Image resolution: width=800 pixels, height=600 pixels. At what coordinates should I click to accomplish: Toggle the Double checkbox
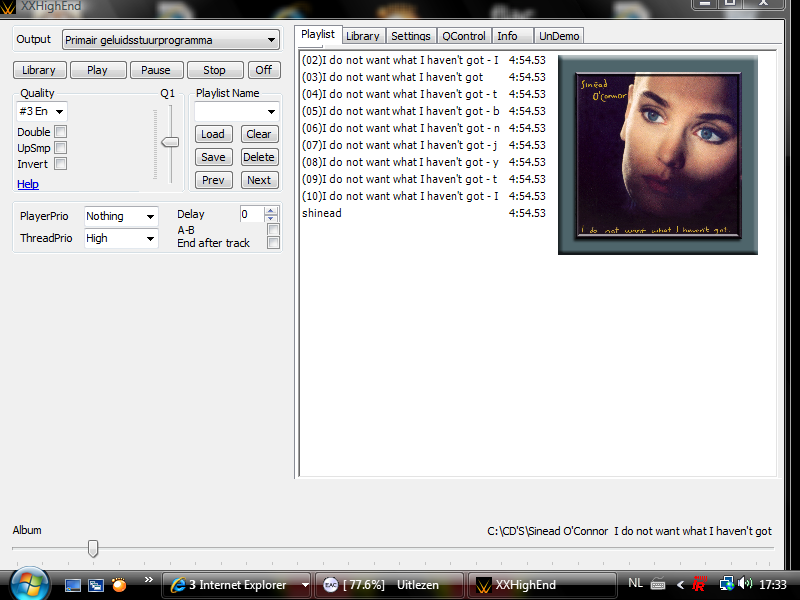coord(61,132)
